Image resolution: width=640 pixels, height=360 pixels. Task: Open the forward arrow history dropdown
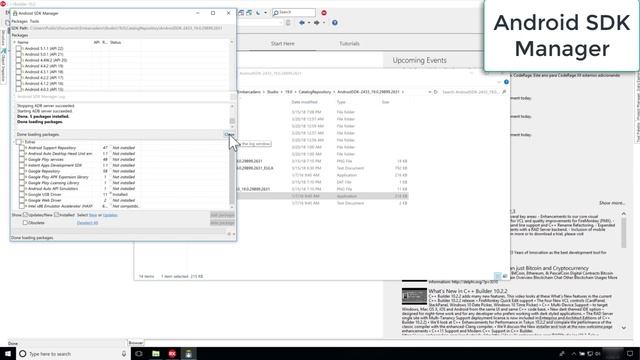pyautogui.click(x=324, y=23)
